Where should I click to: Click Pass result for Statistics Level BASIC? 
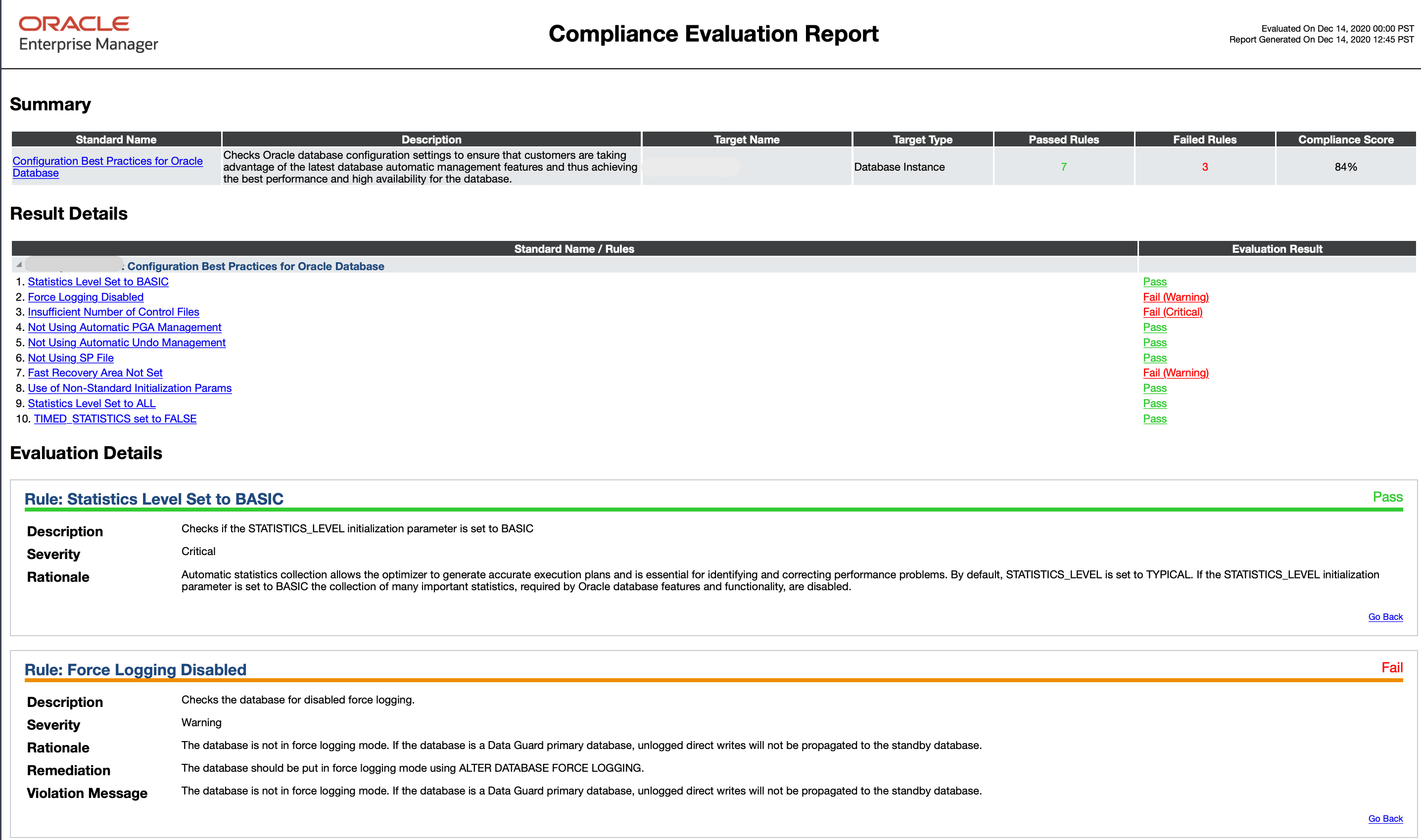[x=1154, y=282]
